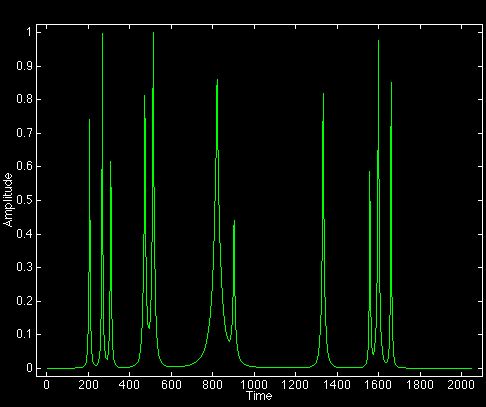Click the Time axis label
Screen dimensions: 486x407
point(259,396)
